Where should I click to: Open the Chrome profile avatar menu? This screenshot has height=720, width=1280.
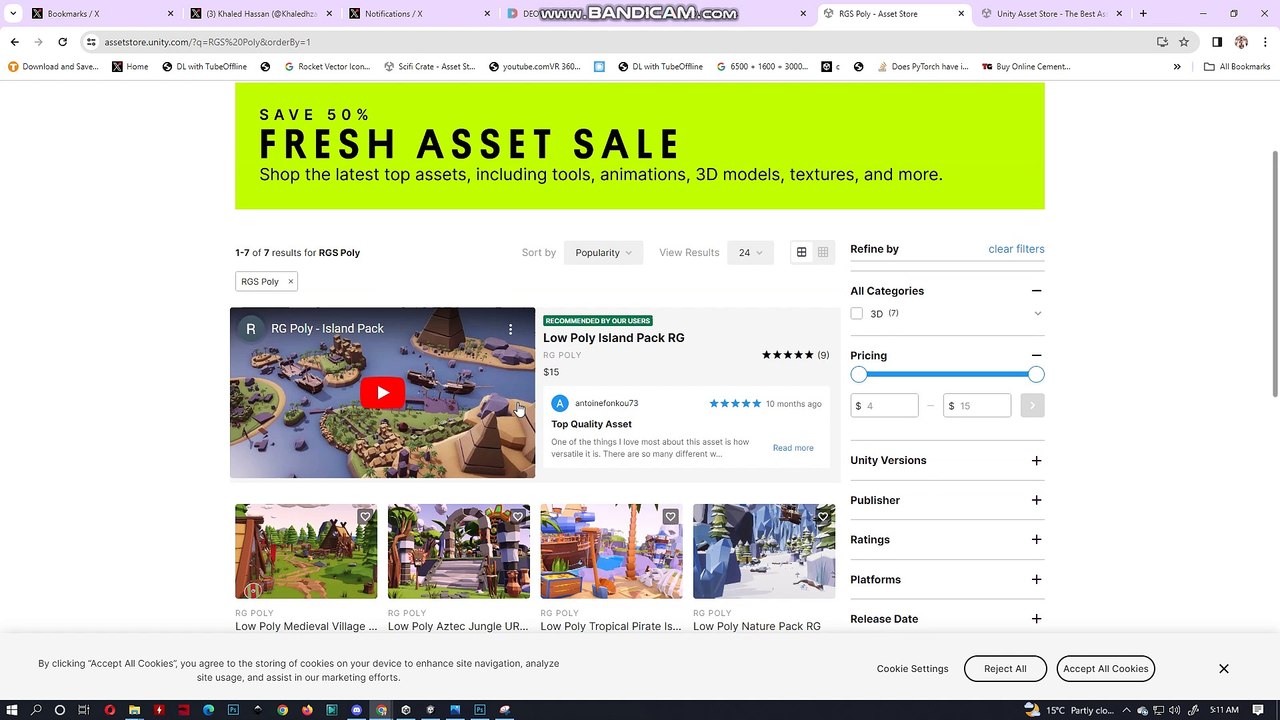[1241, 42]
